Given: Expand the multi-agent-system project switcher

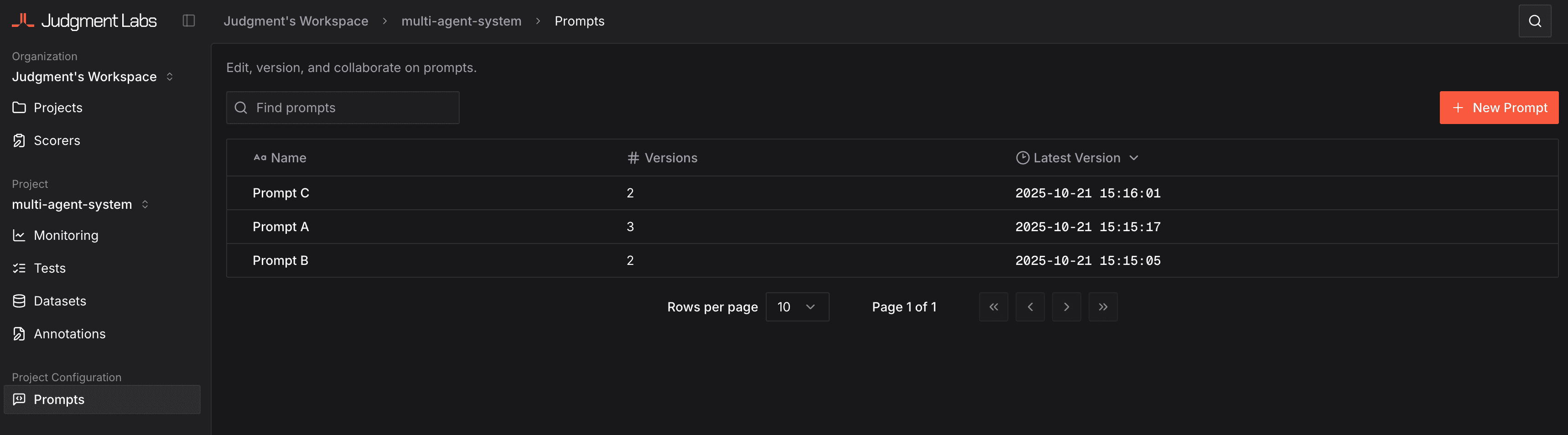Looking at the screenshot, I should click(80, 204).
